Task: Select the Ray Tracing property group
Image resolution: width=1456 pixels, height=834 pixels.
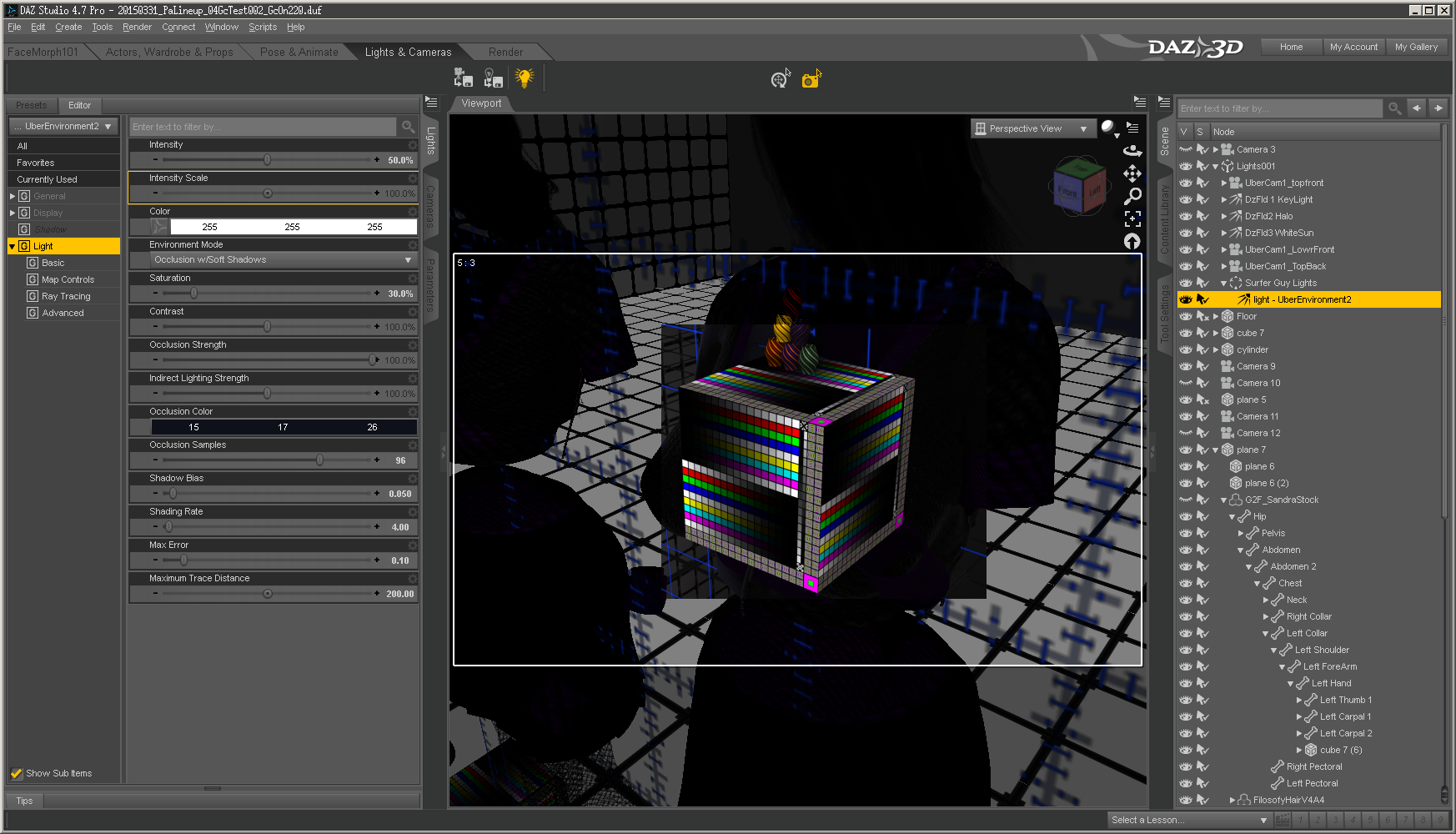Action: click(66, 296)
